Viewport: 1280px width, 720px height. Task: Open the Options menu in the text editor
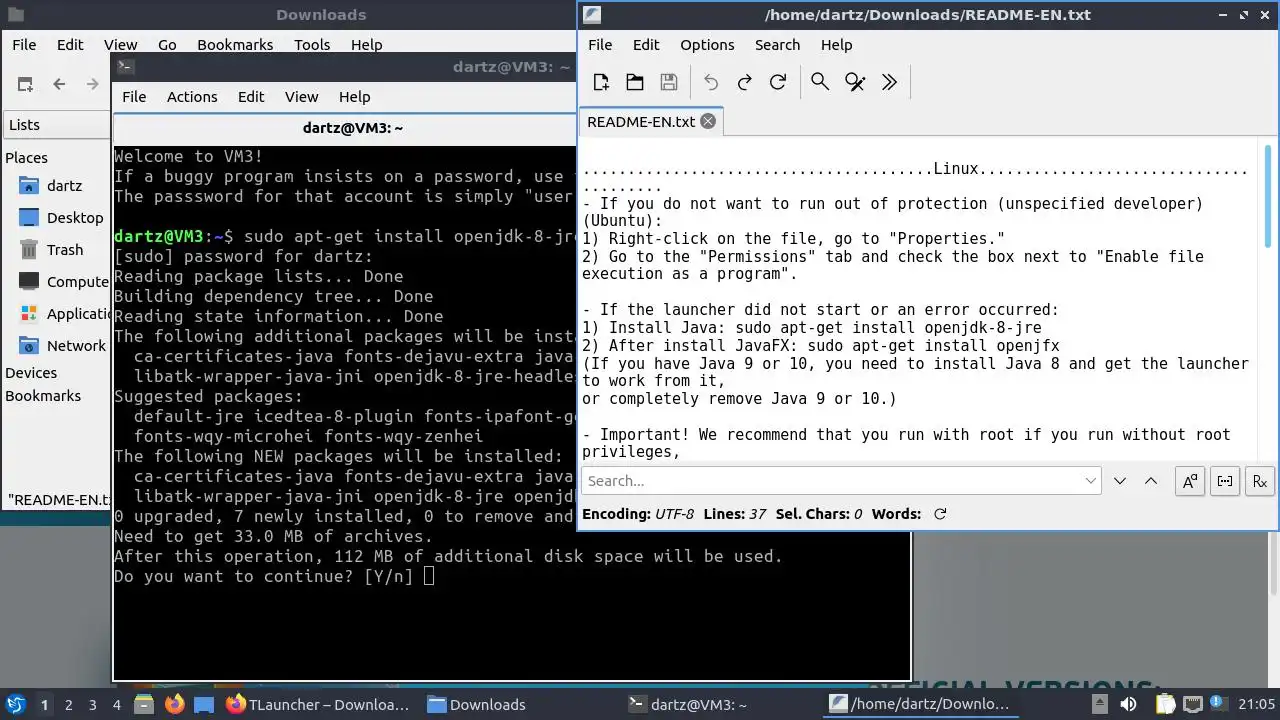(707, 45)
